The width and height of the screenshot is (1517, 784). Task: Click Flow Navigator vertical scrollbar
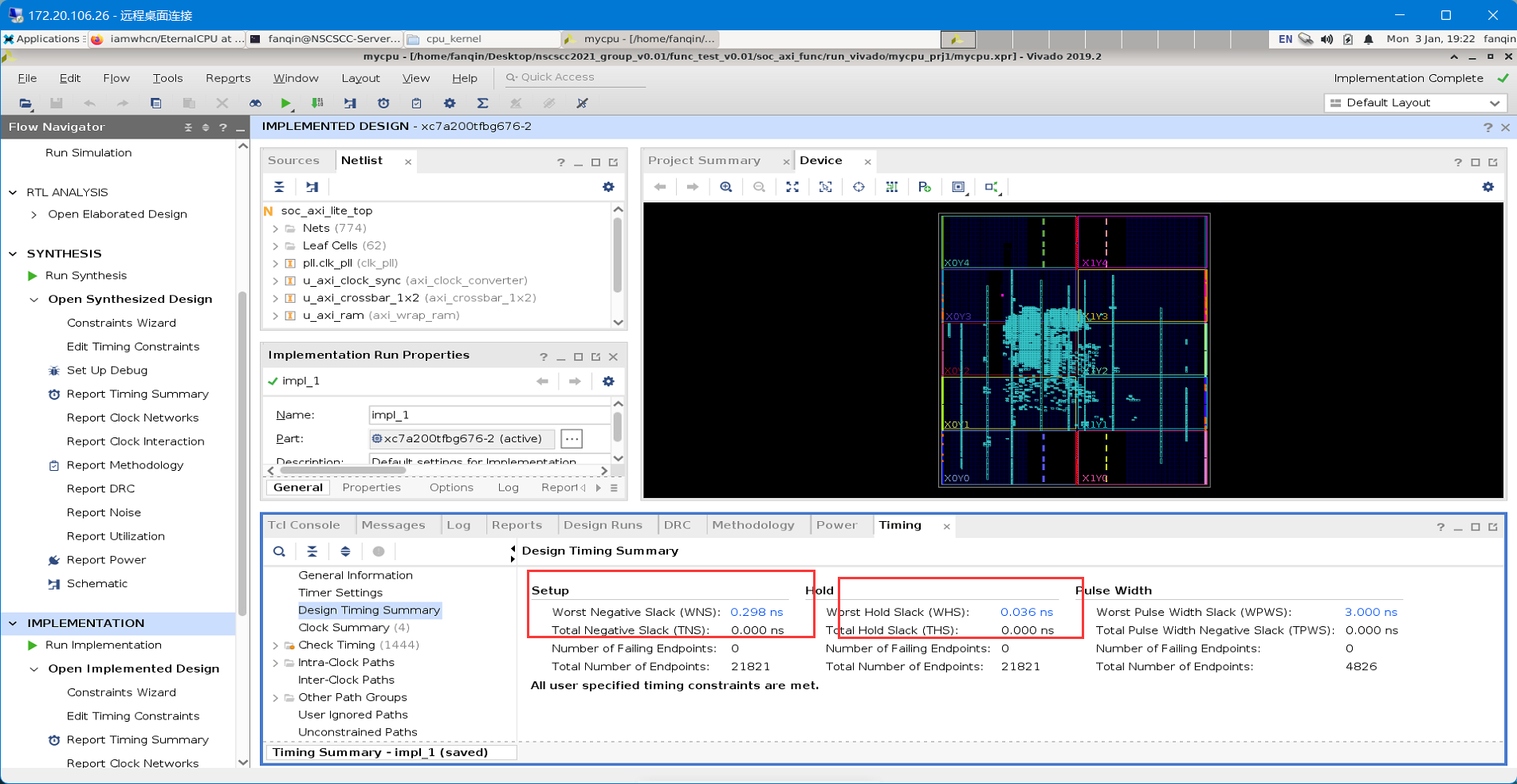click(242, 454)
